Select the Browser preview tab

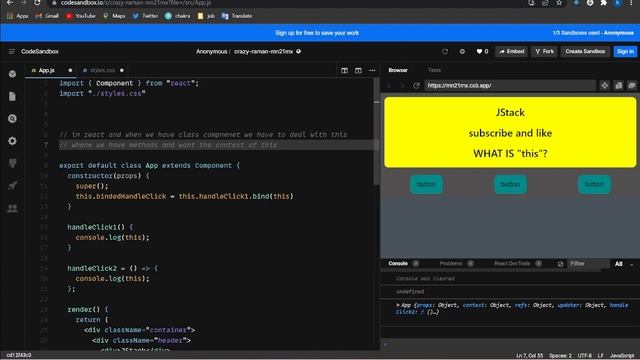tap(398, 70)
